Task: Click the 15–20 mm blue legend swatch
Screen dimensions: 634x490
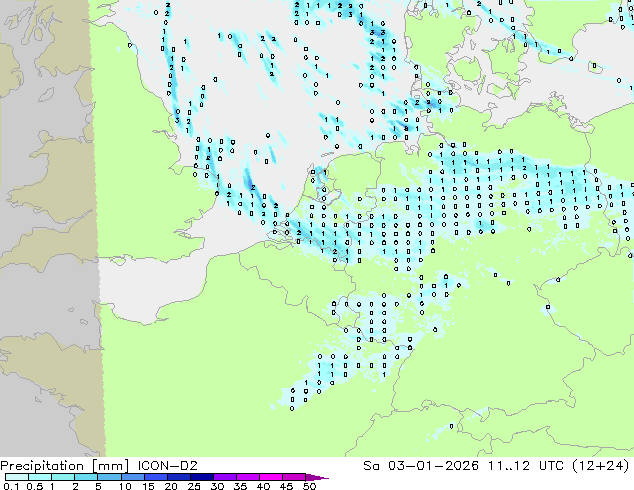Action: [x=155, y=477]
